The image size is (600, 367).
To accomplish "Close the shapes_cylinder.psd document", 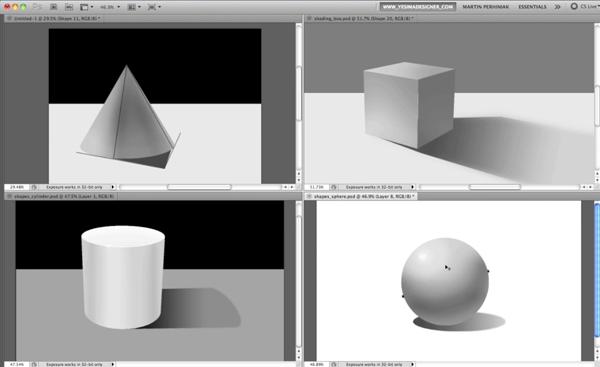I will tap(9, 196).
